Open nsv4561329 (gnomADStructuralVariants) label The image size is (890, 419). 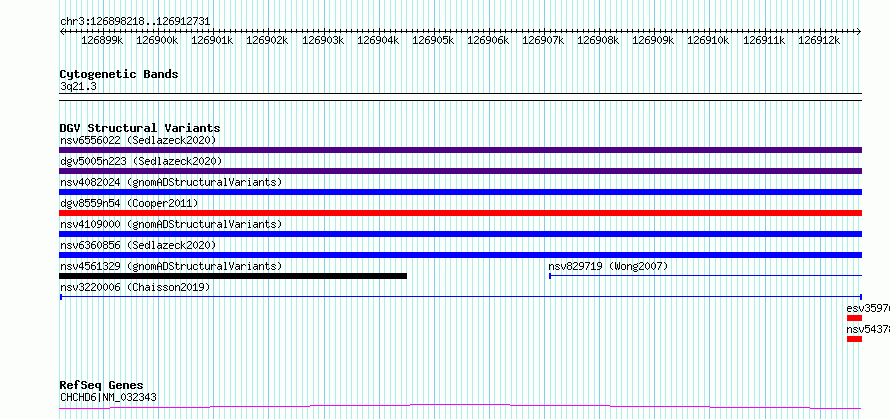click(x=171, y=266)
